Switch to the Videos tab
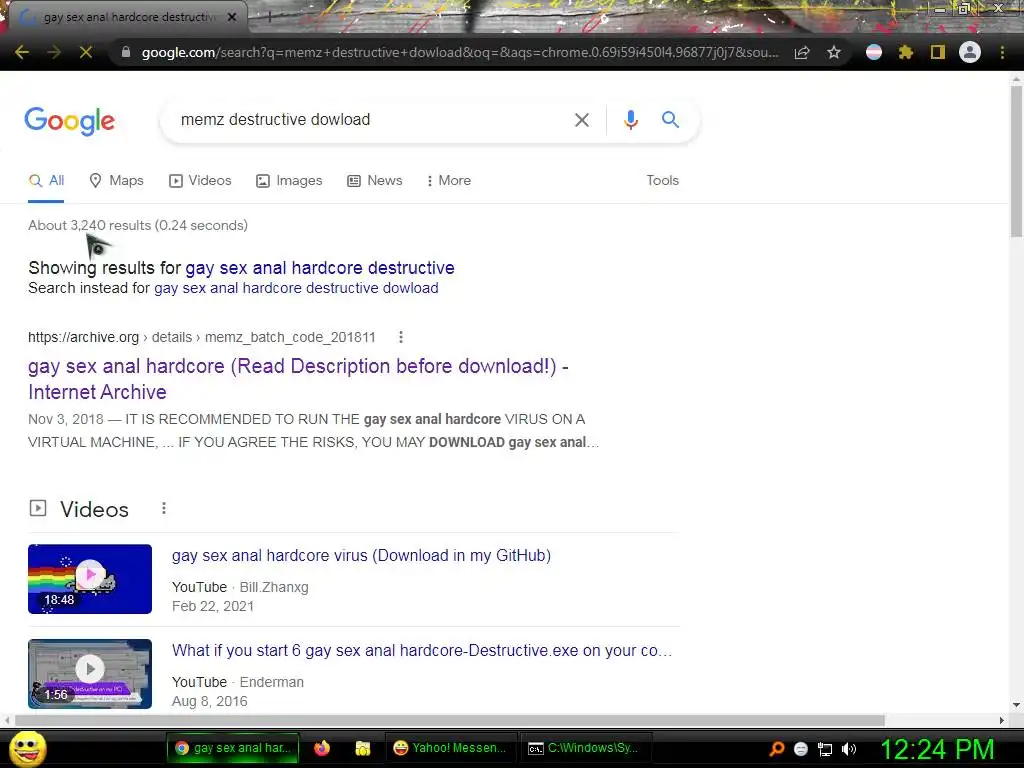This screenshot has width=1024, height=768. coord(200,181)
